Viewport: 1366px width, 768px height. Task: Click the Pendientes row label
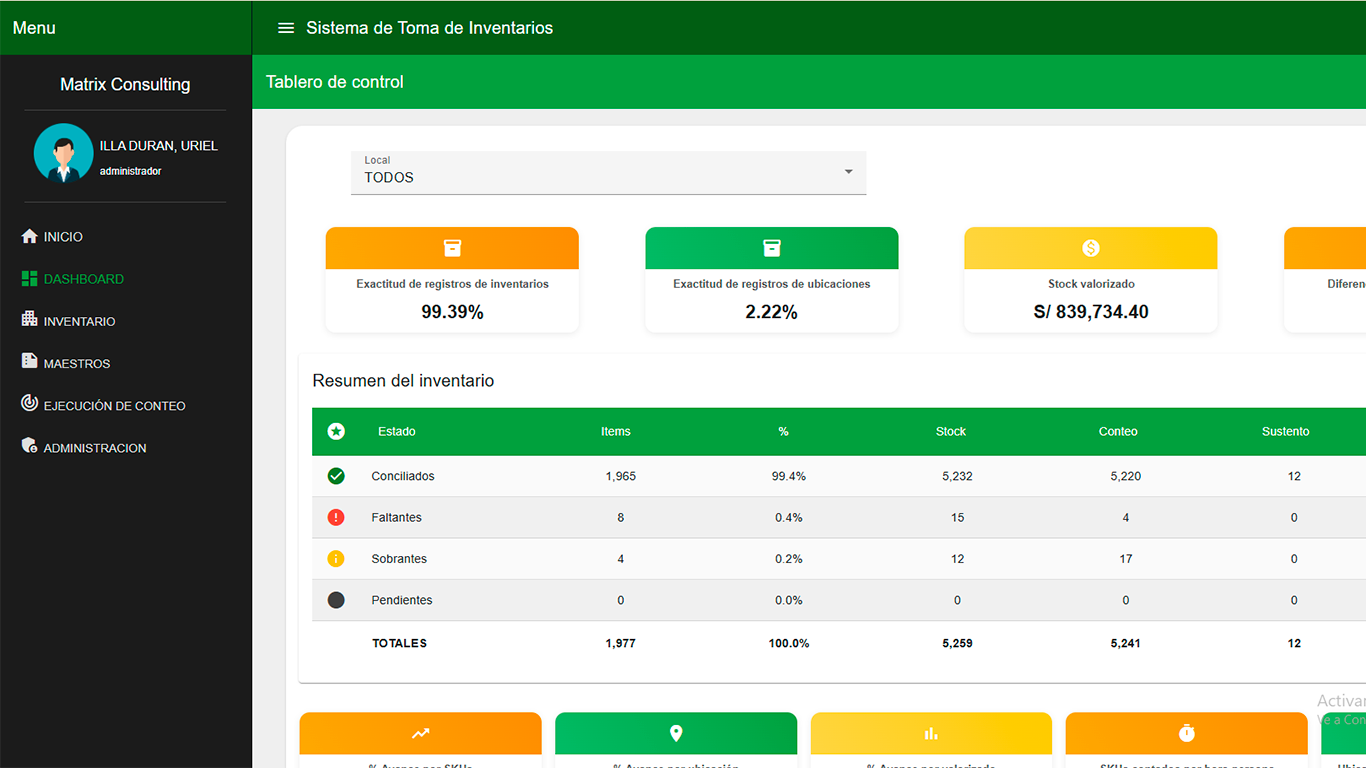click(x=402, y=600)
